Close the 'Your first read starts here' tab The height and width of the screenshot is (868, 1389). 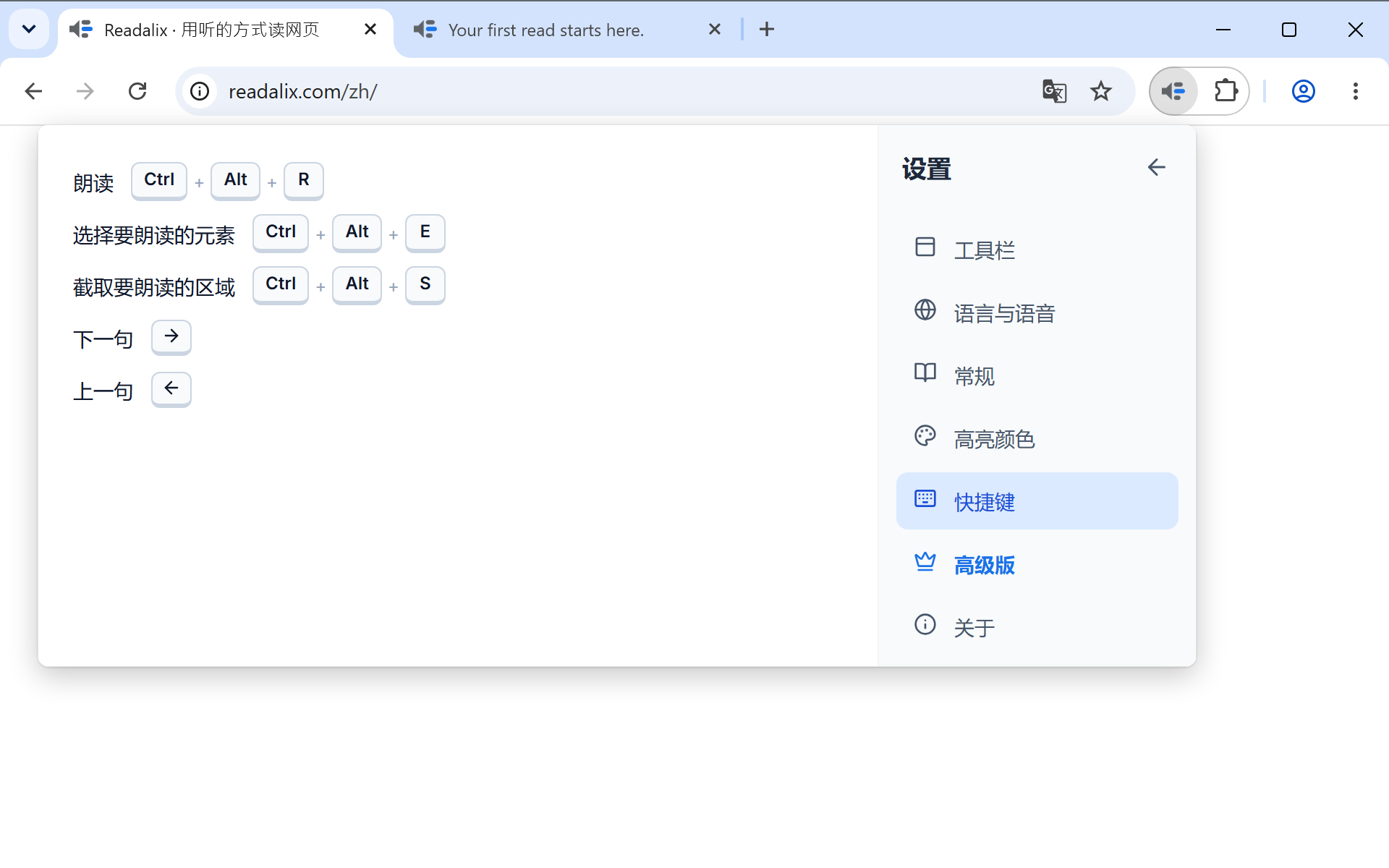click(715, 29)
